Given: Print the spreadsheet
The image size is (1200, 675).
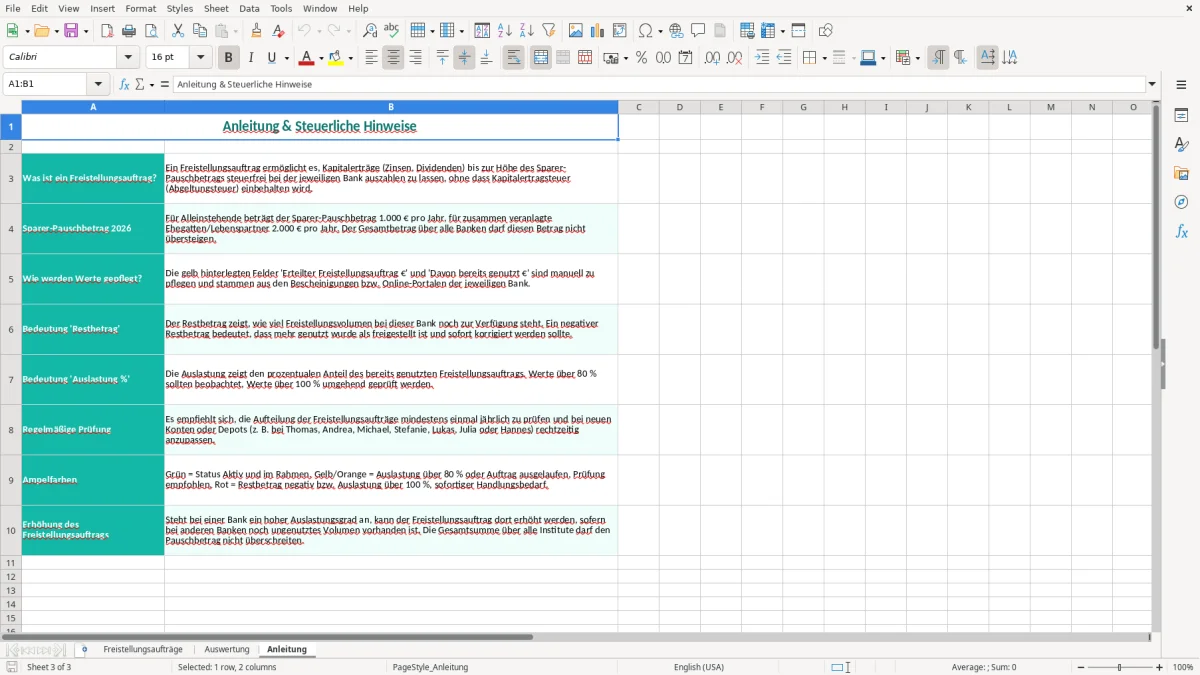Looking at the screenshot, I should (x=129, y=31).
